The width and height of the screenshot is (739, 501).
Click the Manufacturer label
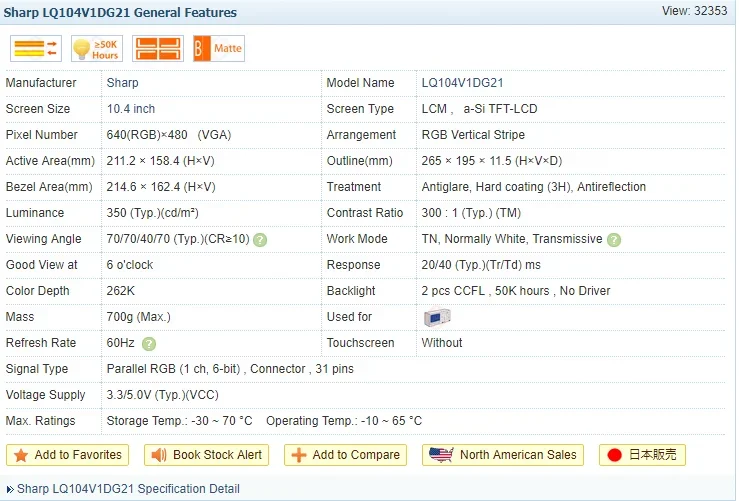[x=41, y=83]
